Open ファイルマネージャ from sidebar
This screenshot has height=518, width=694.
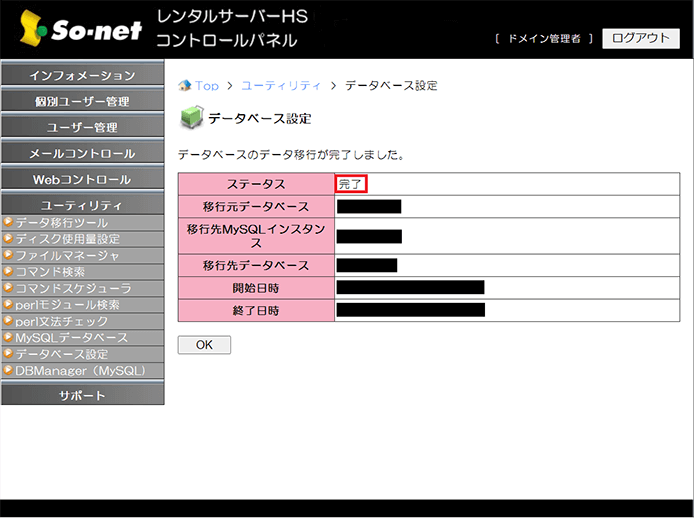click(x=67, y=255)
